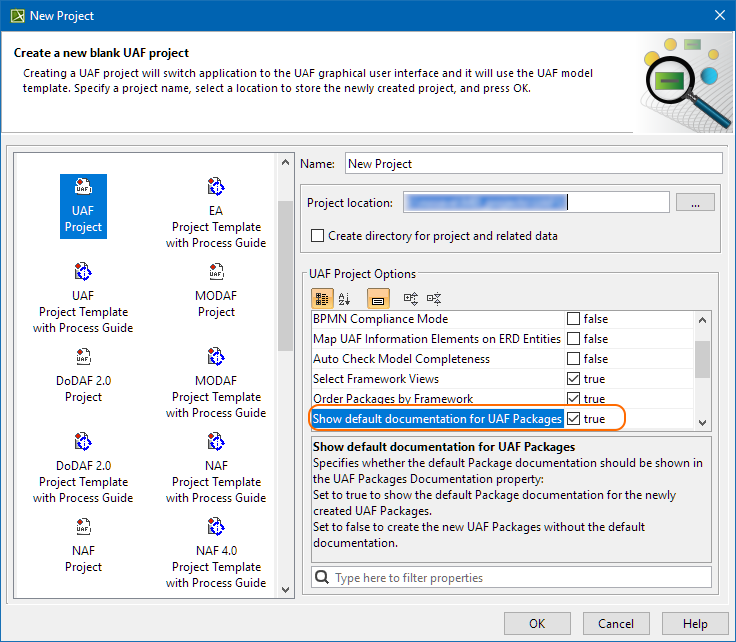Check the BPMN Compliance Mode option

[x=573, y=319]
